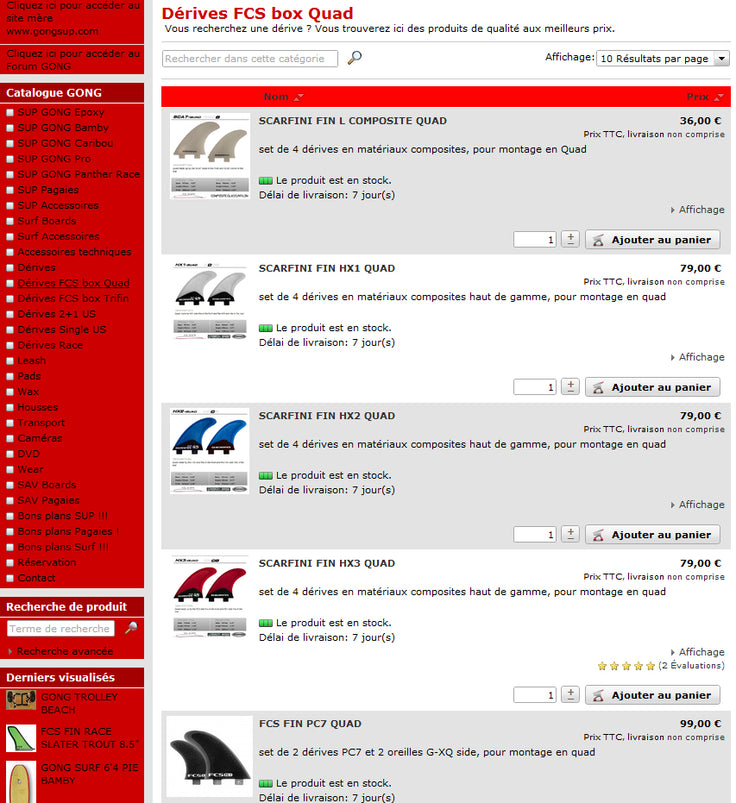736x803 pixels.
Task: Open Dérives FCS box Trifin category
Action: 73,298
